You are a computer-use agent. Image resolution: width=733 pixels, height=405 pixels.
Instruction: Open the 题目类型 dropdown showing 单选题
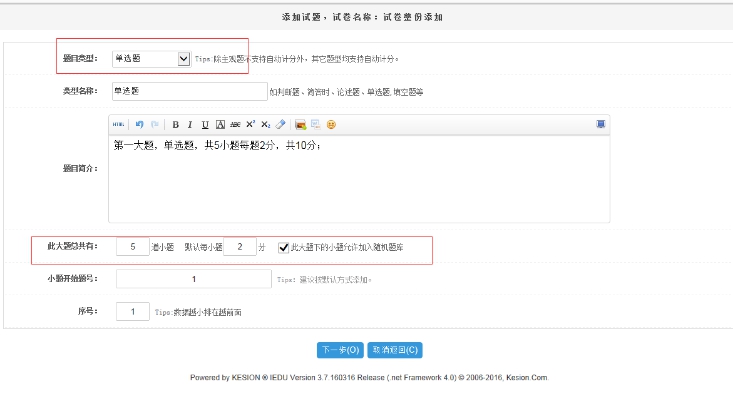[150, 59]
